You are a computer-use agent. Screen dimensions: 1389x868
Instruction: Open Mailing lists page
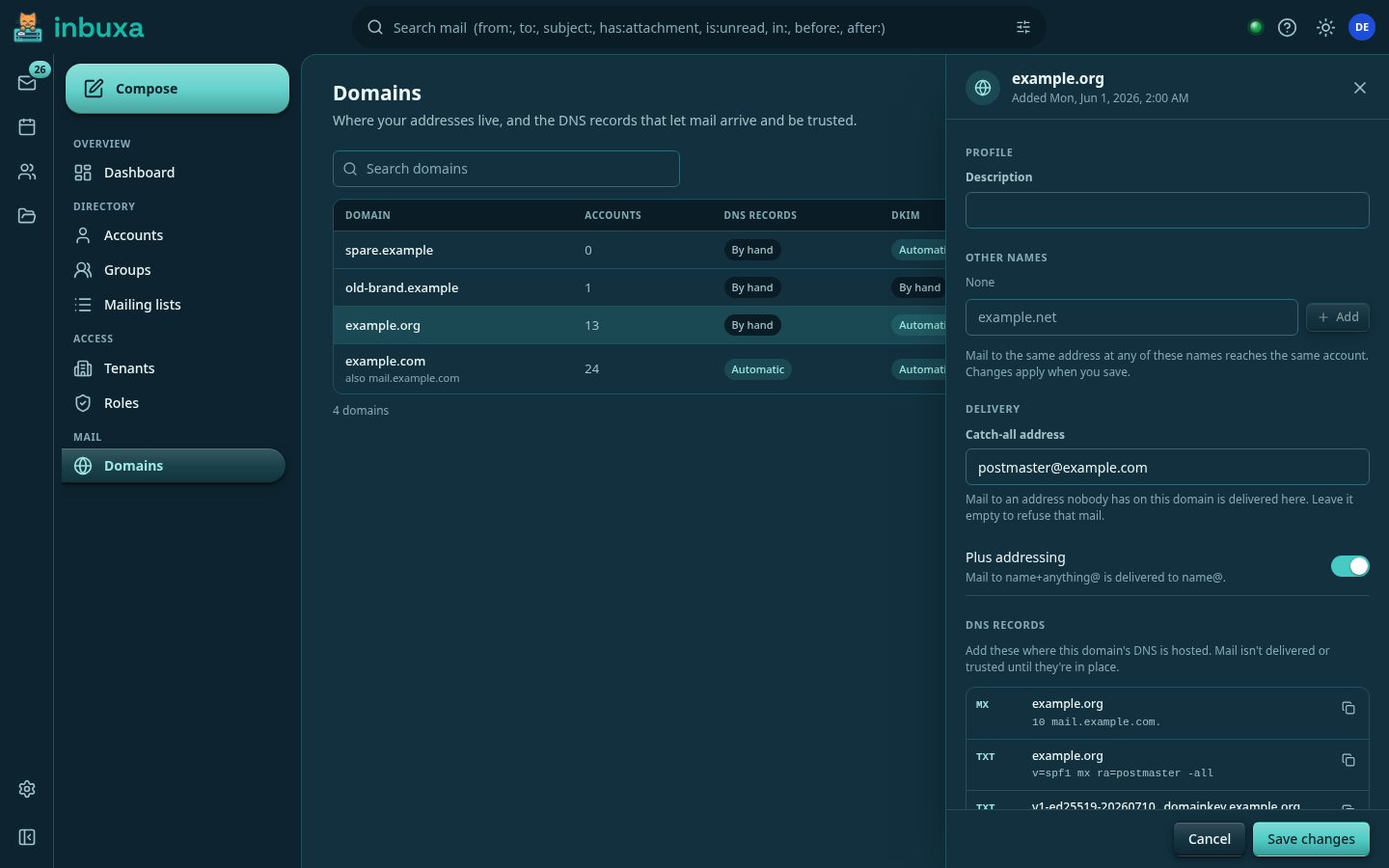[174, 305]
